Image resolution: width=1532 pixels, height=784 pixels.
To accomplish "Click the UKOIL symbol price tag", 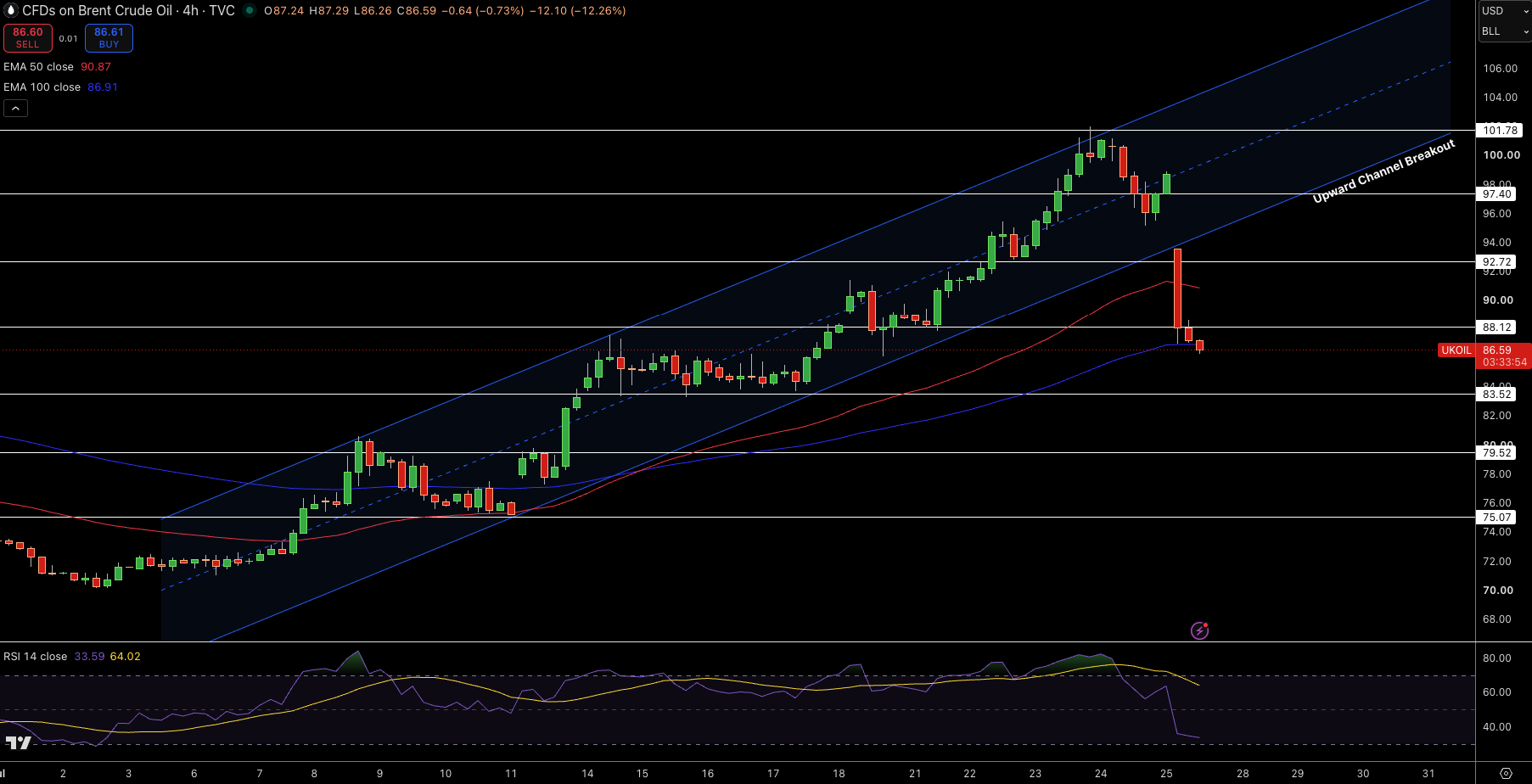I will click(x=1456, y=350).
